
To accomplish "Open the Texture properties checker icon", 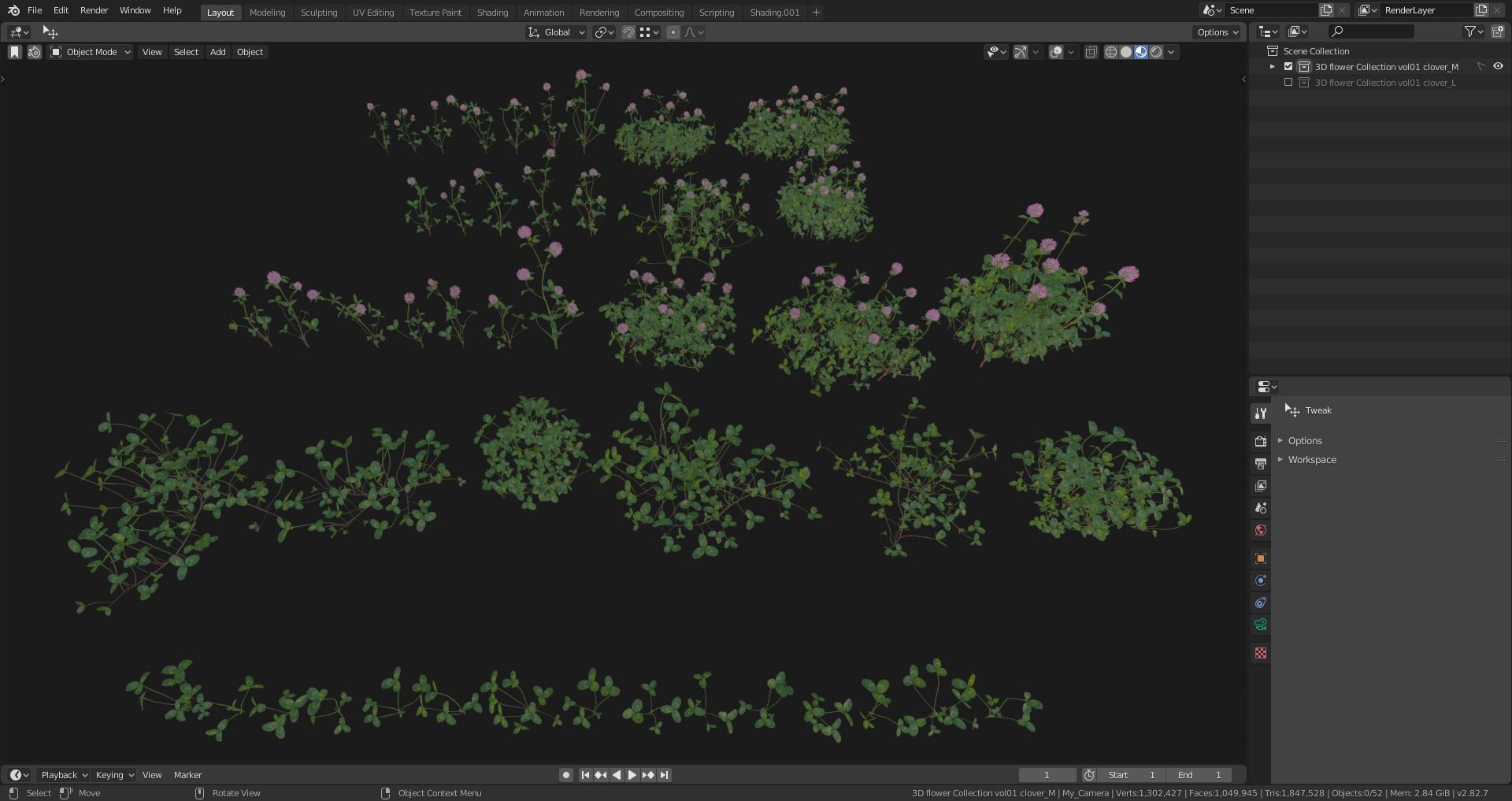I will [x=1261, y=653].
